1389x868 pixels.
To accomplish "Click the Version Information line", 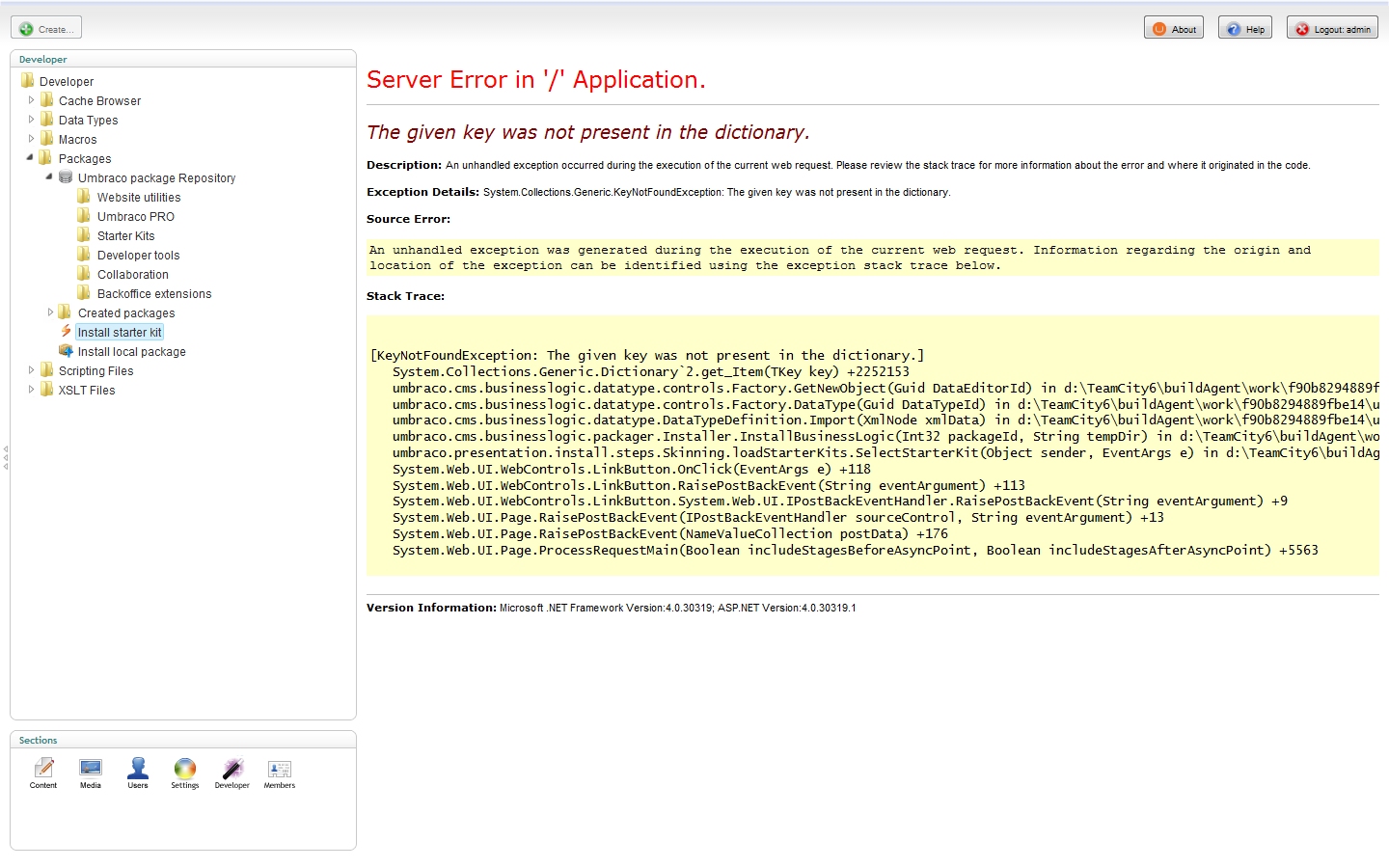I will (612, 608).
